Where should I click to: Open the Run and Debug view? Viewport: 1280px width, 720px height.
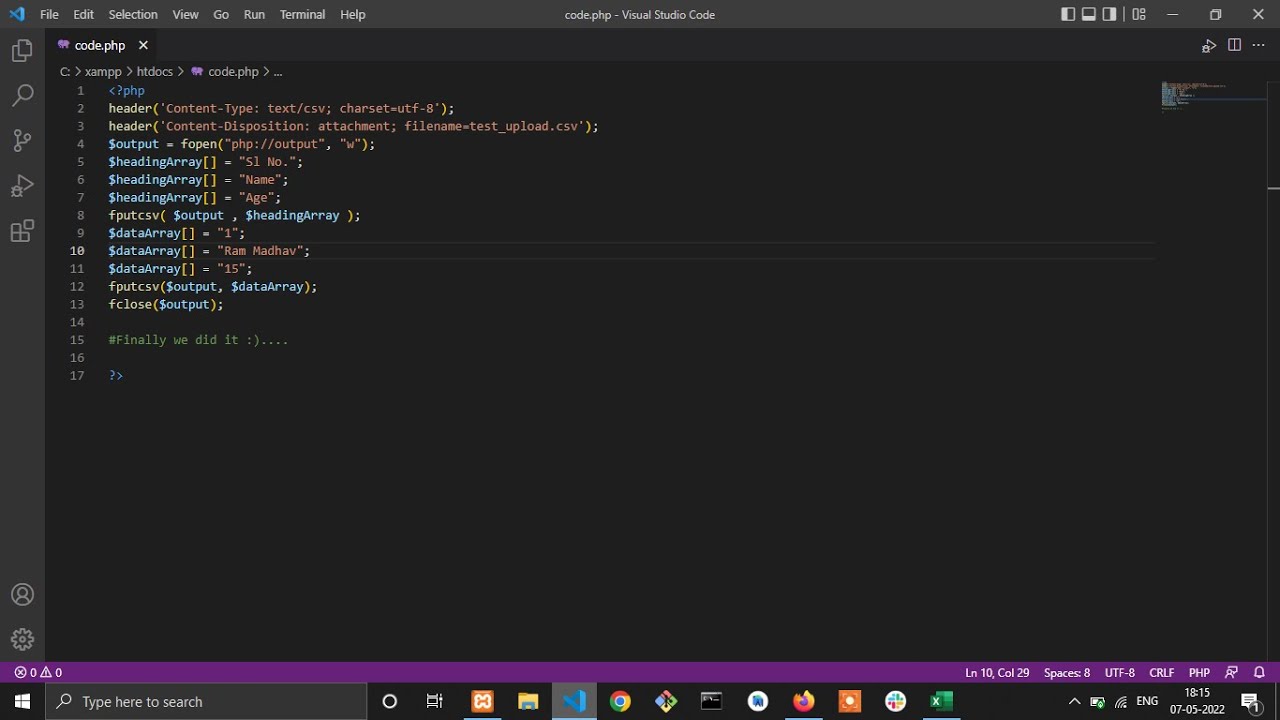click(22, 186)
